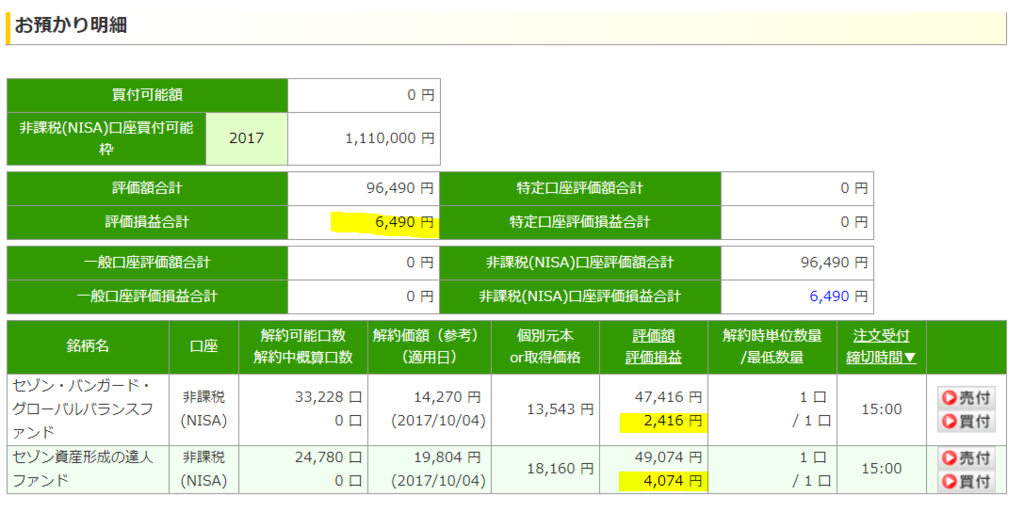
Task: Sort by 評価額 column link
Action: pyautogui.click(x=653, y=336)
